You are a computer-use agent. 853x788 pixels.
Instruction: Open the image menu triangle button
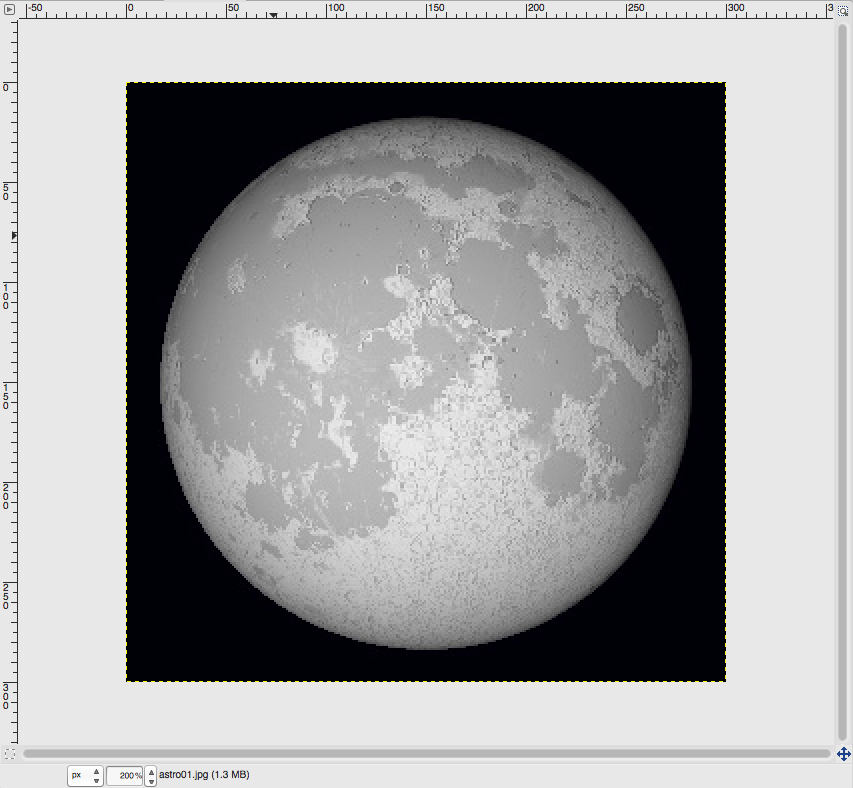9,9
